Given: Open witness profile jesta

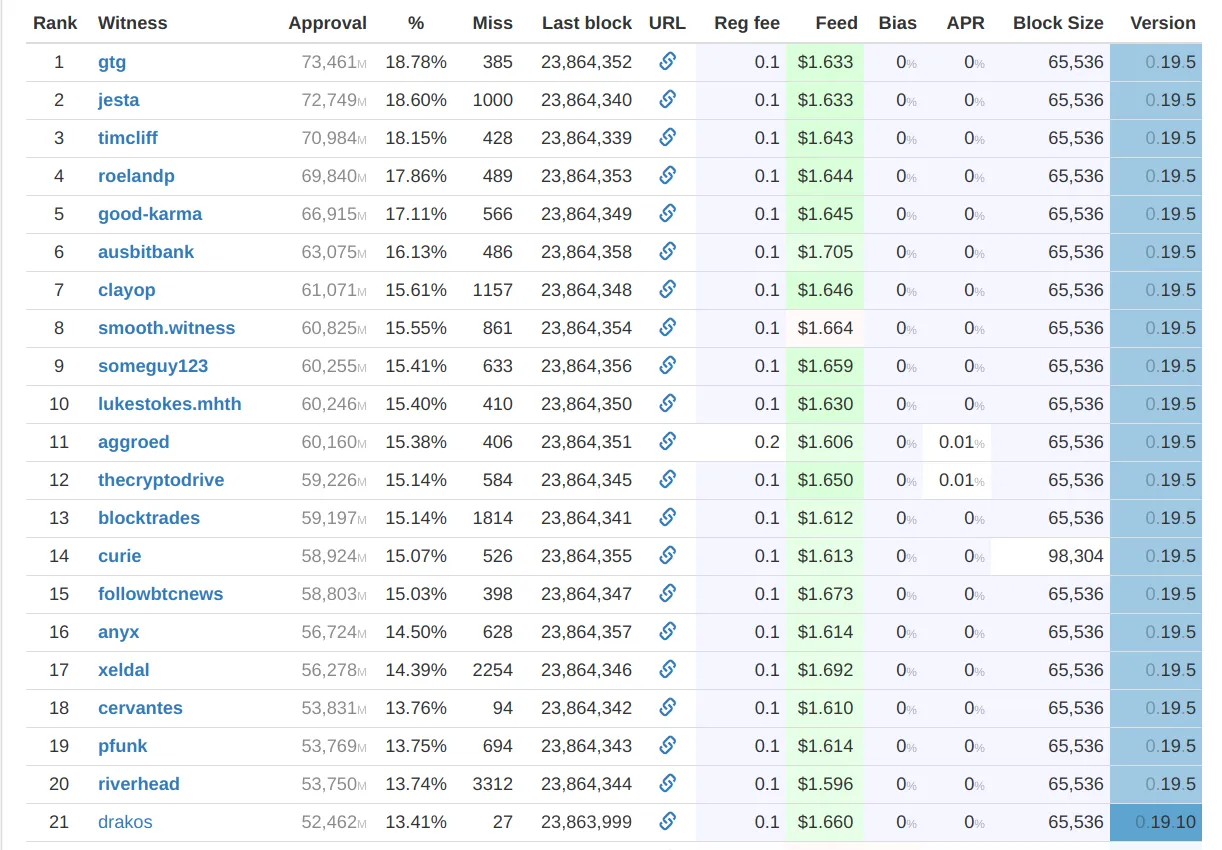Looking at the screenshot, I should (x=119, y=100).
